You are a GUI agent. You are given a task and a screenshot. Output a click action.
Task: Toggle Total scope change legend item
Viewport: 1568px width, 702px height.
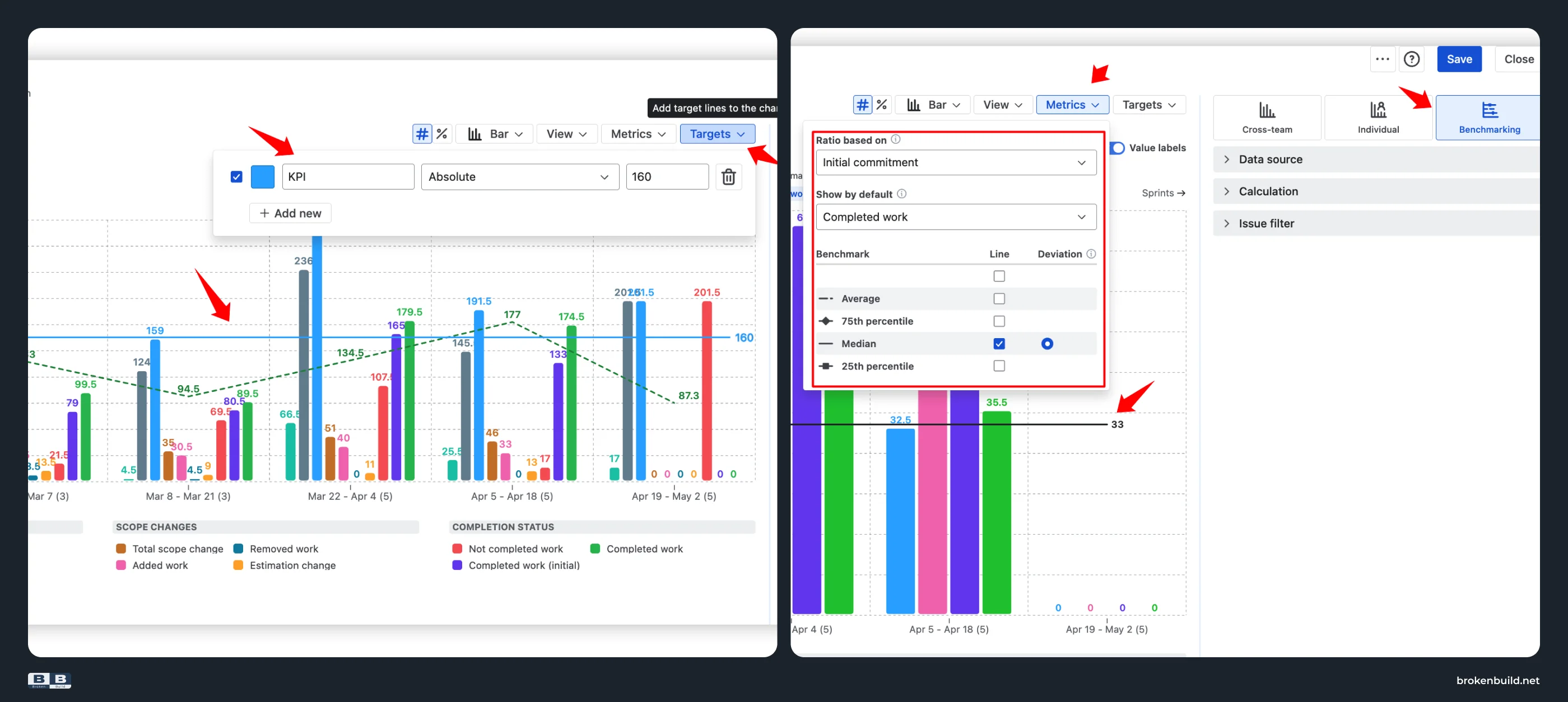click(169, 548)
